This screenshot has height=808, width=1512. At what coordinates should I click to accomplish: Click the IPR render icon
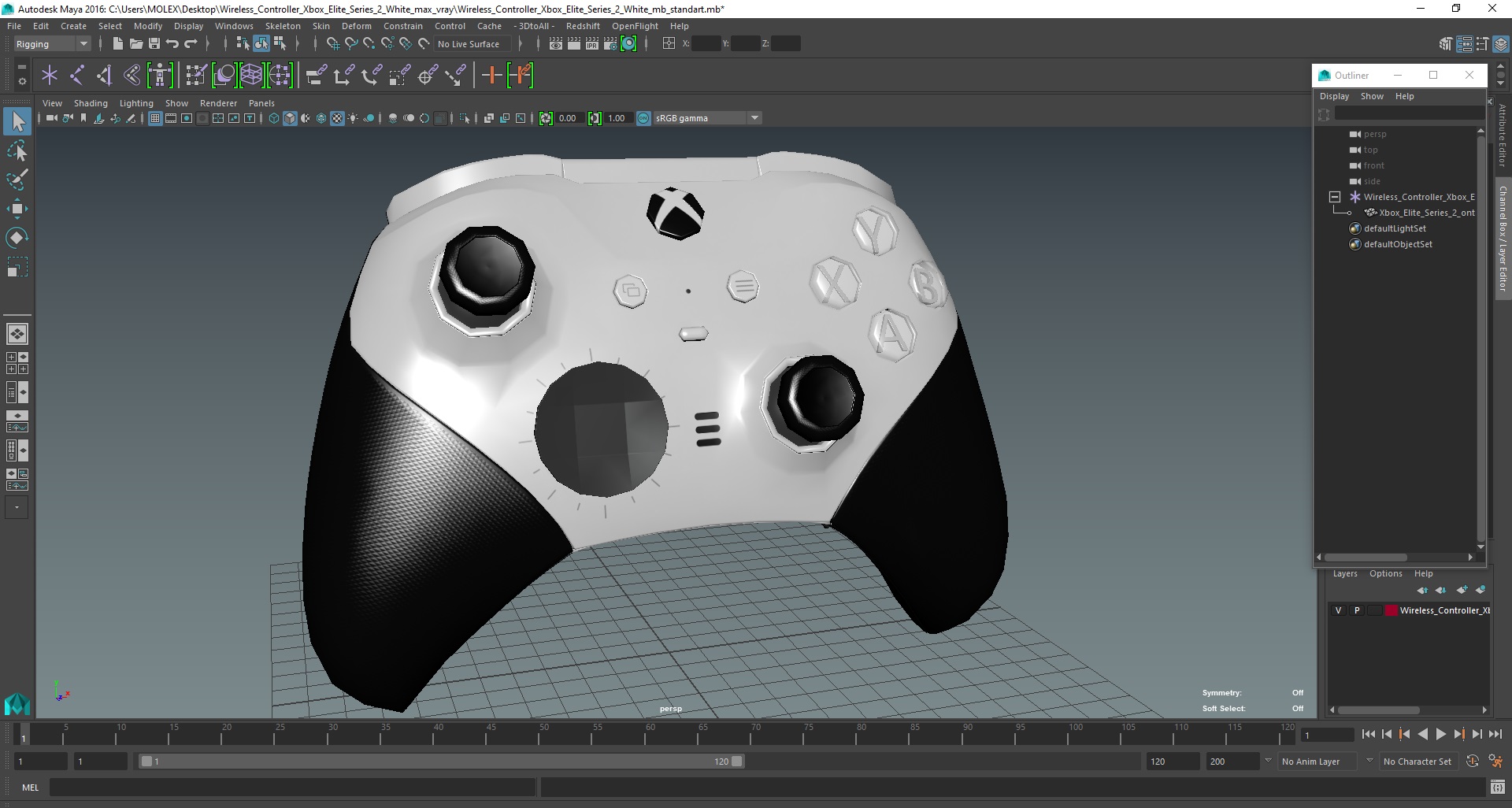[592, 44]
